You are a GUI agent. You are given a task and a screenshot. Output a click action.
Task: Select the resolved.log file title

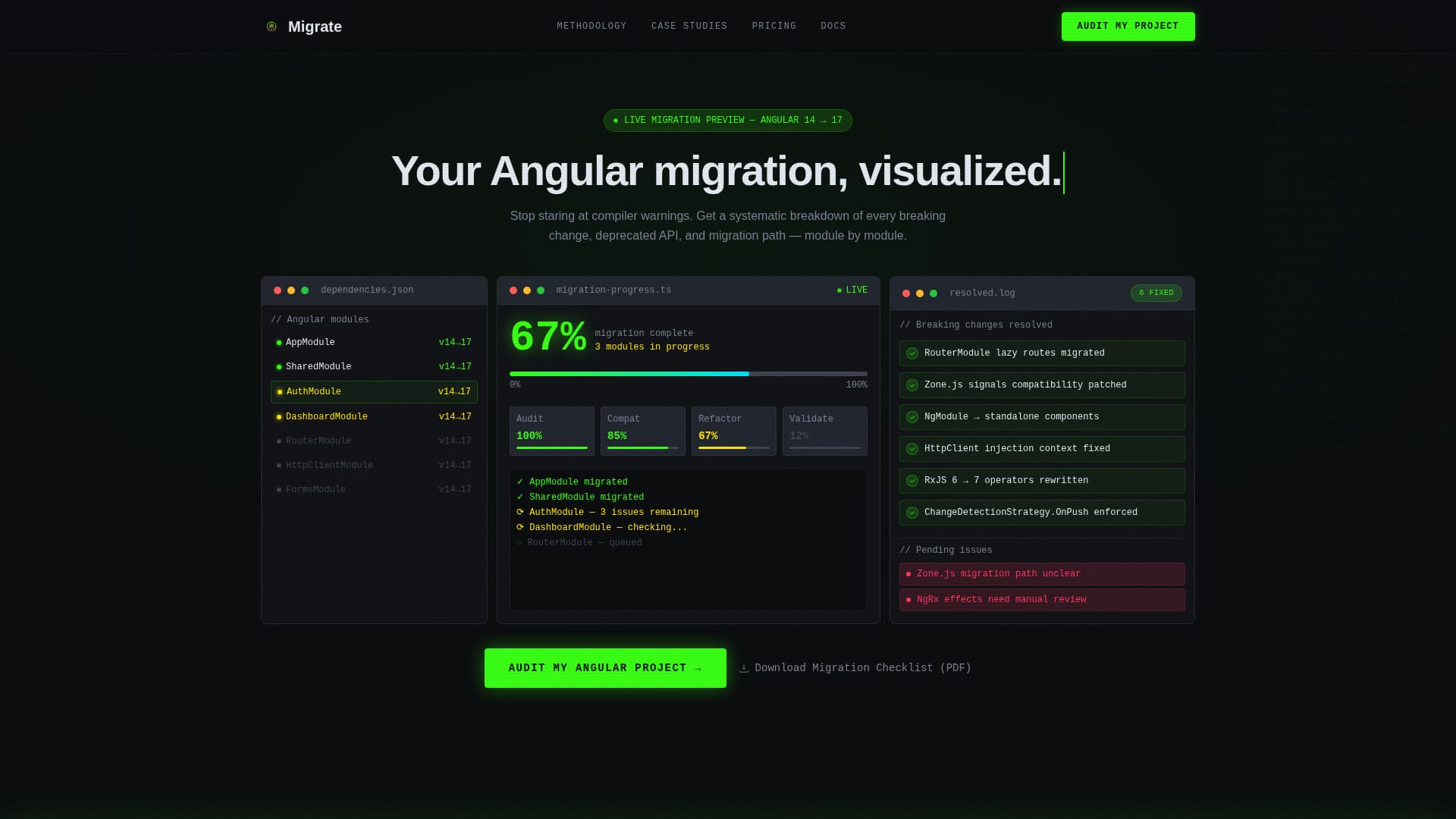(x=982, y=293)
